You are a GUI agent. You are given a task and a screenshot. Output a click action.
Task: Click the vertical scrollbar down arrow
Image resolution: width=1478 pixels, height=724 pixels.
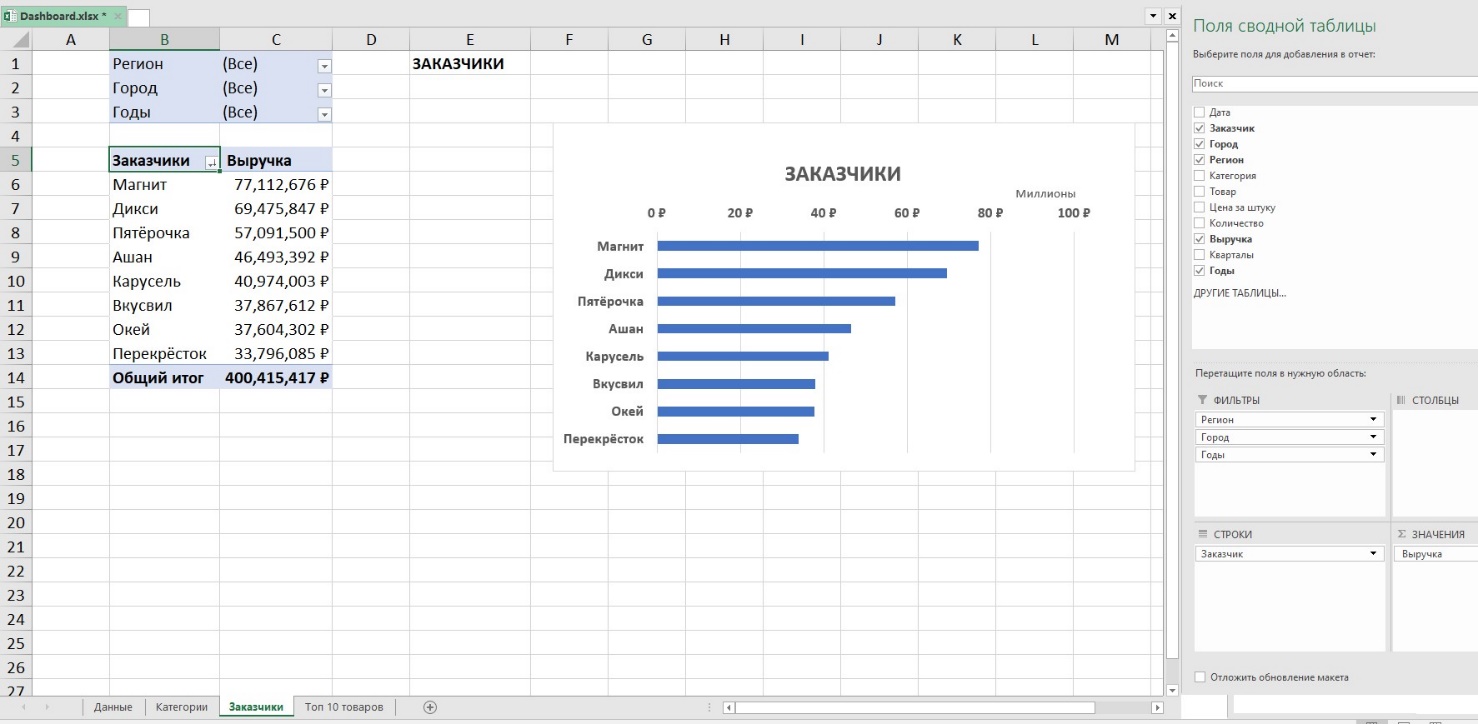[1172, 690]
